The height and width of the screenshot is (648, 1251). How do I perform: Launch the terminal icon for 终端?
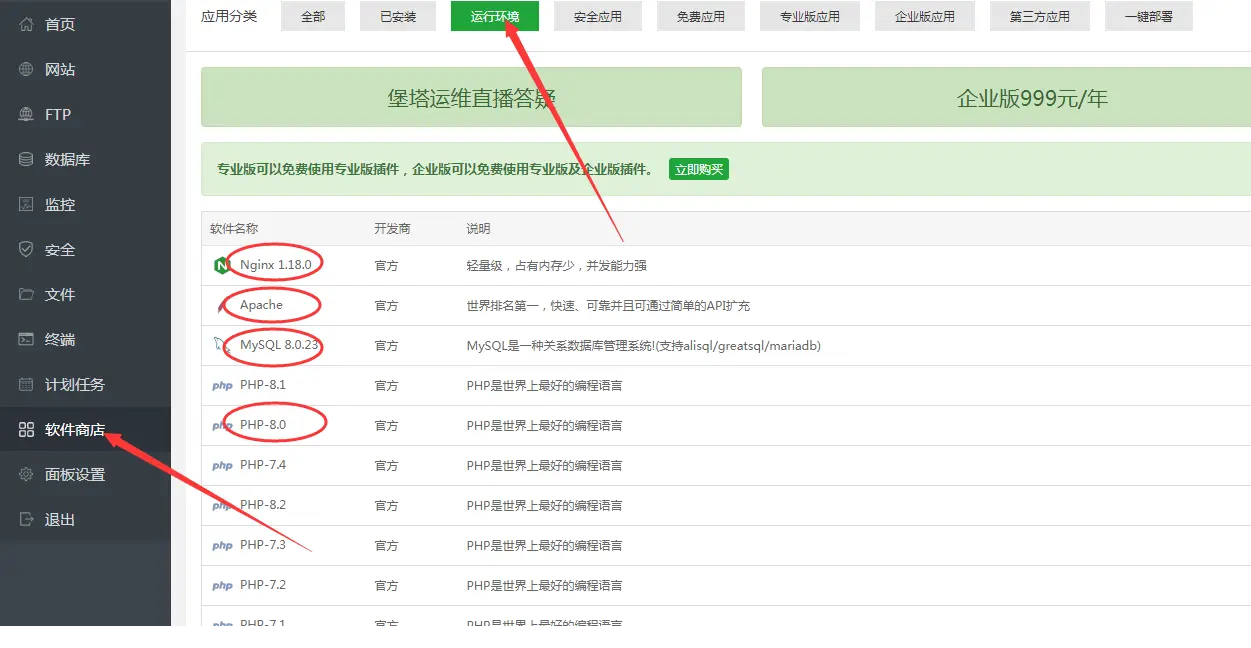[27, 339]
